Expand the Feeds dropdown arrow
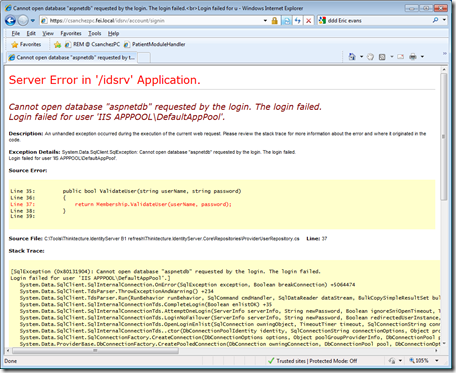Image resolution: width=456 pixels, height=373 pixels. coord(392,57)
